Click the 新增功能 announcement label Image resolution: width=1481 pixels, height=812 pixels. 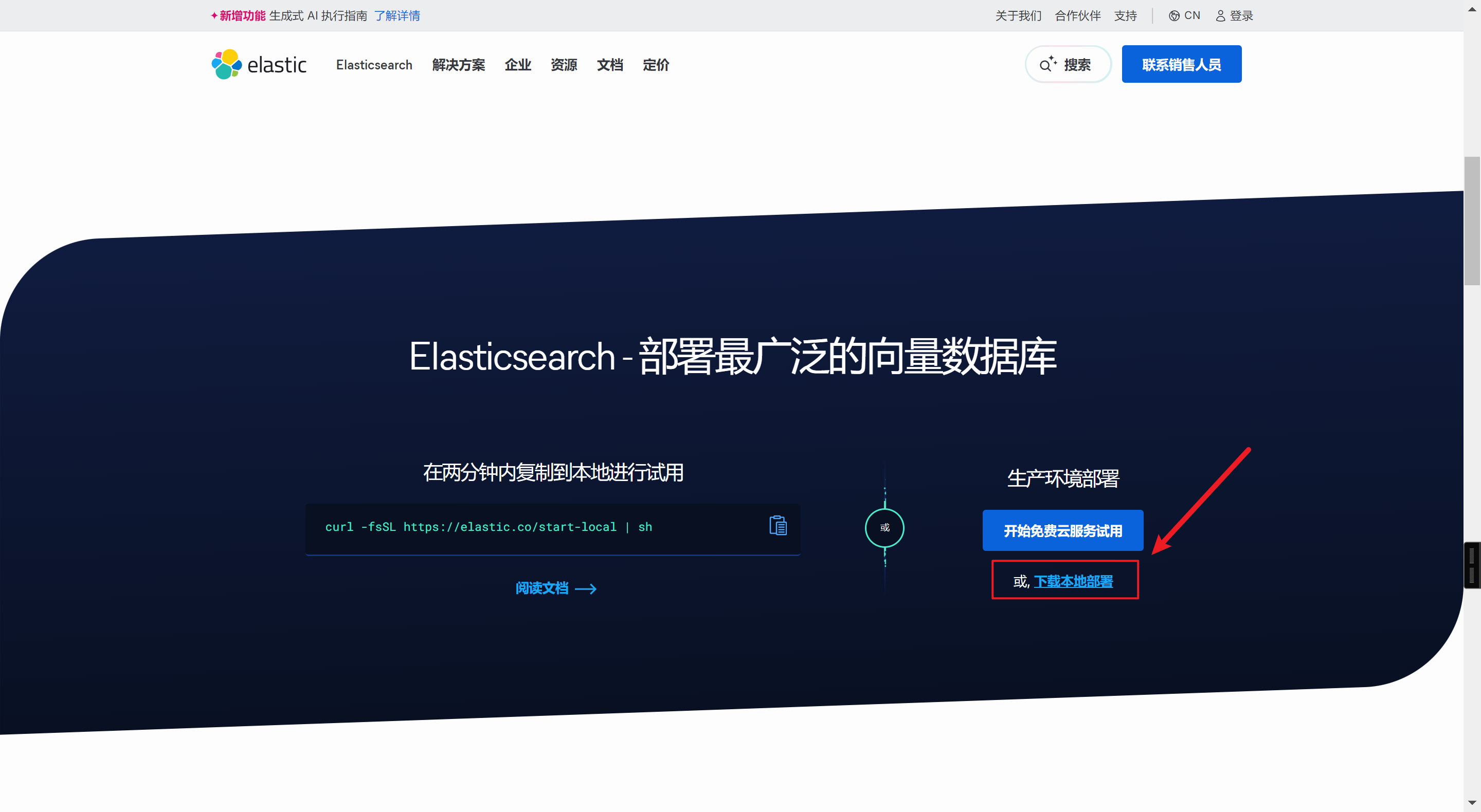coord(242,16)
